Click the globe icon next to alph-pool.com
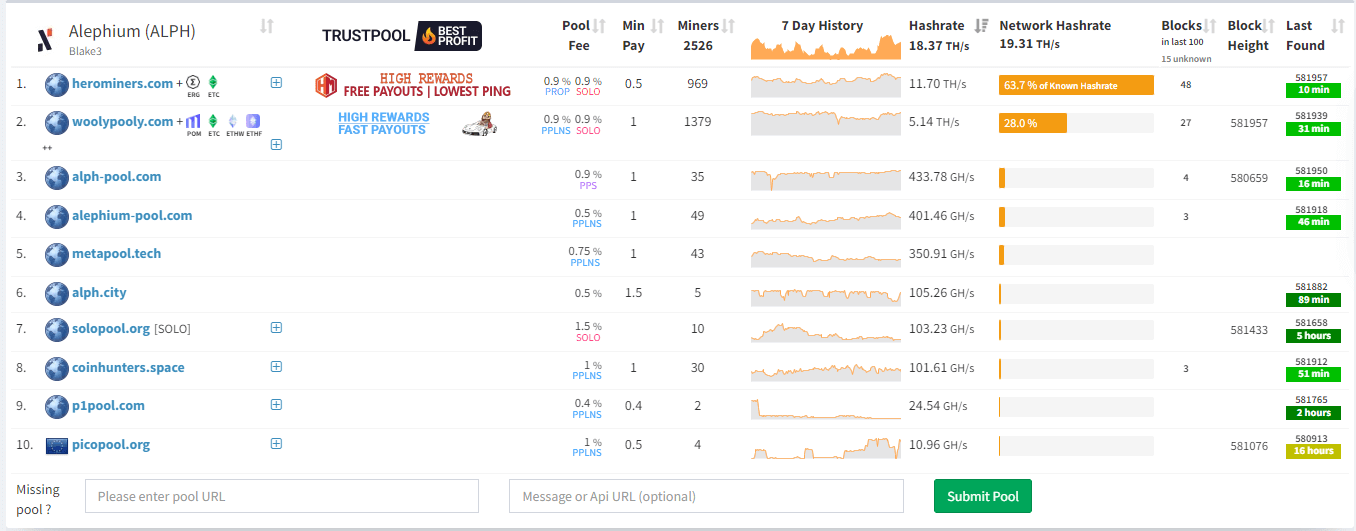The width and height of the screenshot is (1356, 531). point(57,178)
